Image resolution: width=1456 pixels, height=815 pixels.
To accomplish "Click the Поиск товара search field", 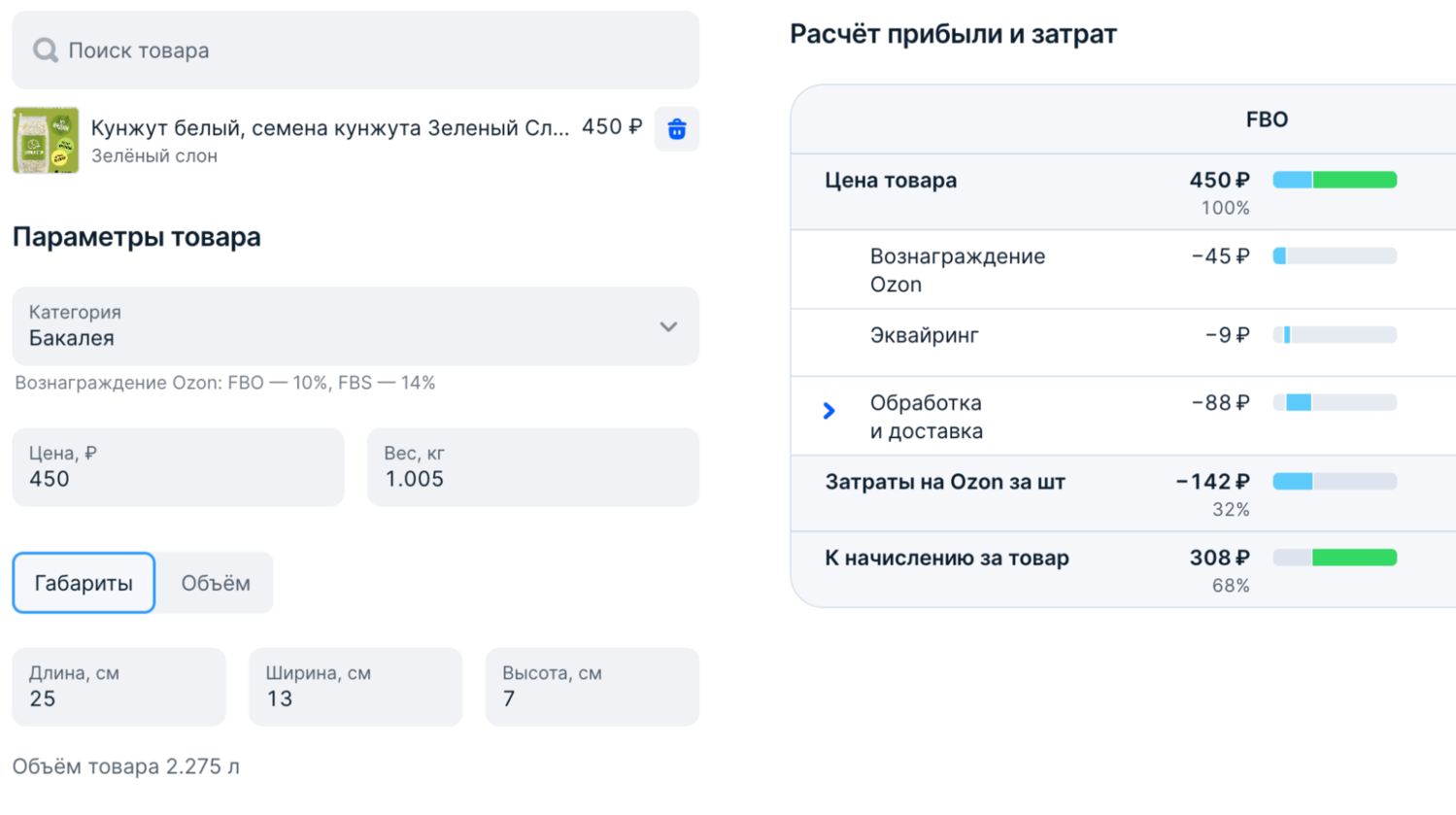I will click(369, 51).
